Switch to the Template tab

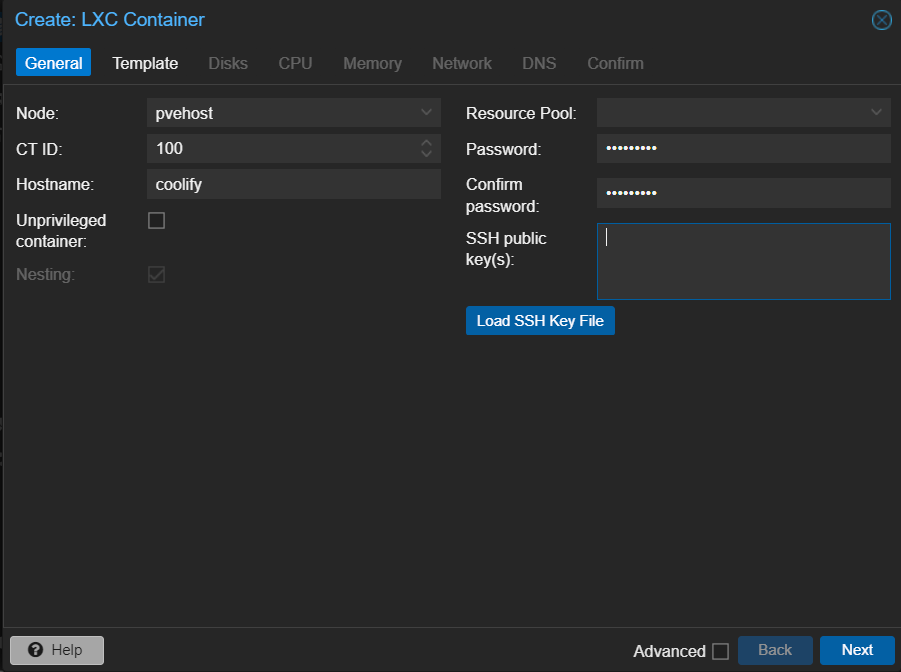click(144, 63)
